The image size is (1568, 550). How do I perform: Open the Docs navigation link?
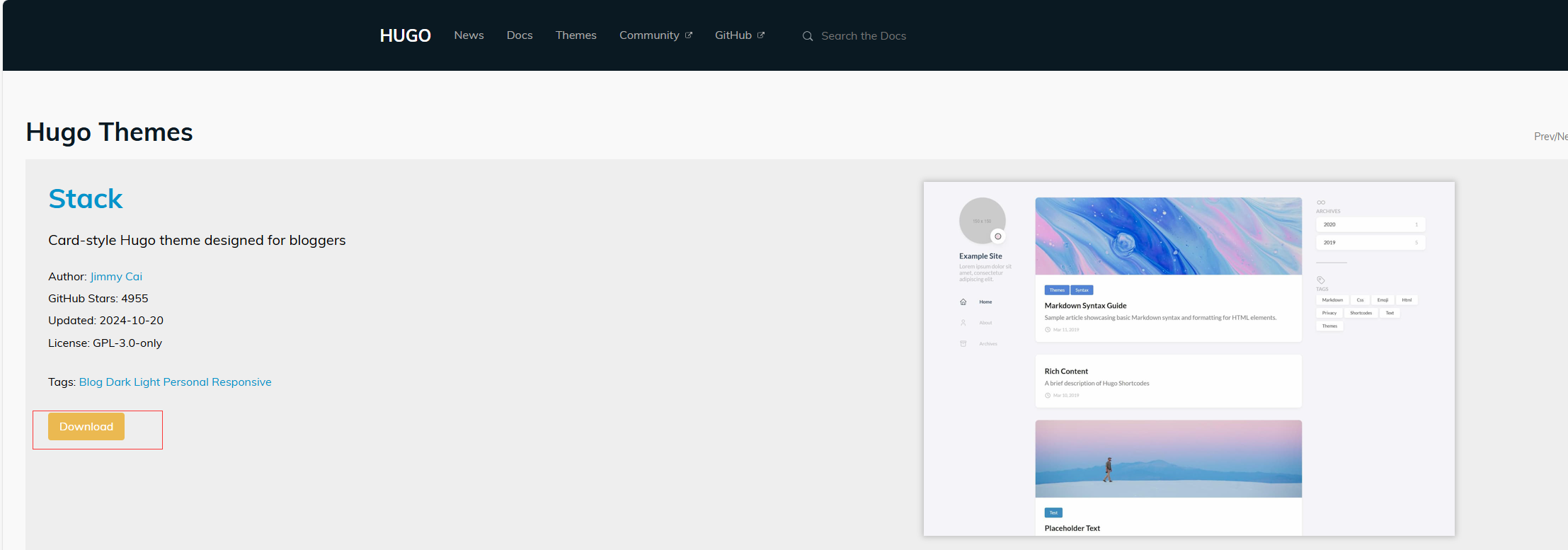[x=520, y=35]
